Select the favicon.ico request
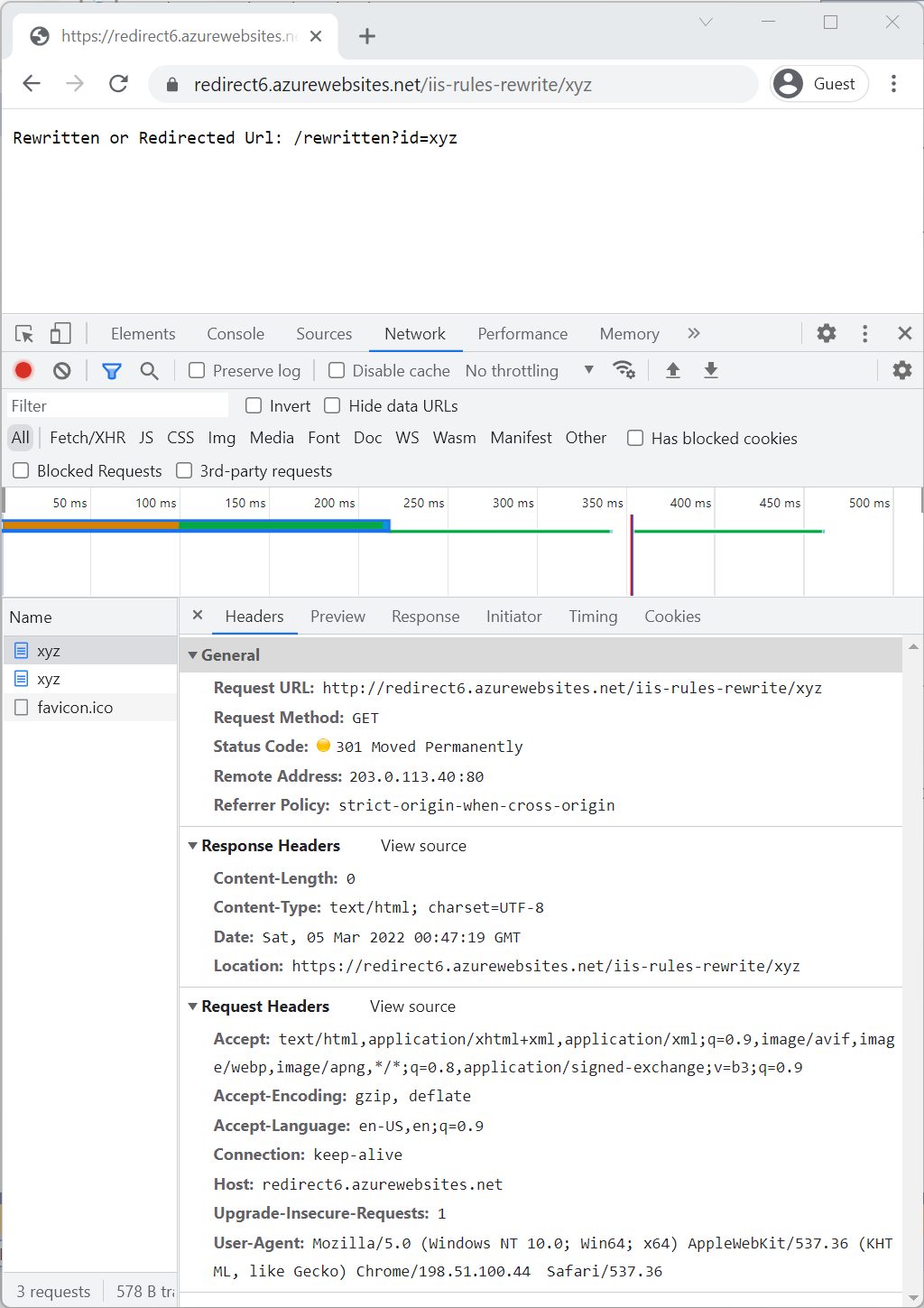This screenshot has width=924, height=1308. pyautogui.click(x=75, y=707)
